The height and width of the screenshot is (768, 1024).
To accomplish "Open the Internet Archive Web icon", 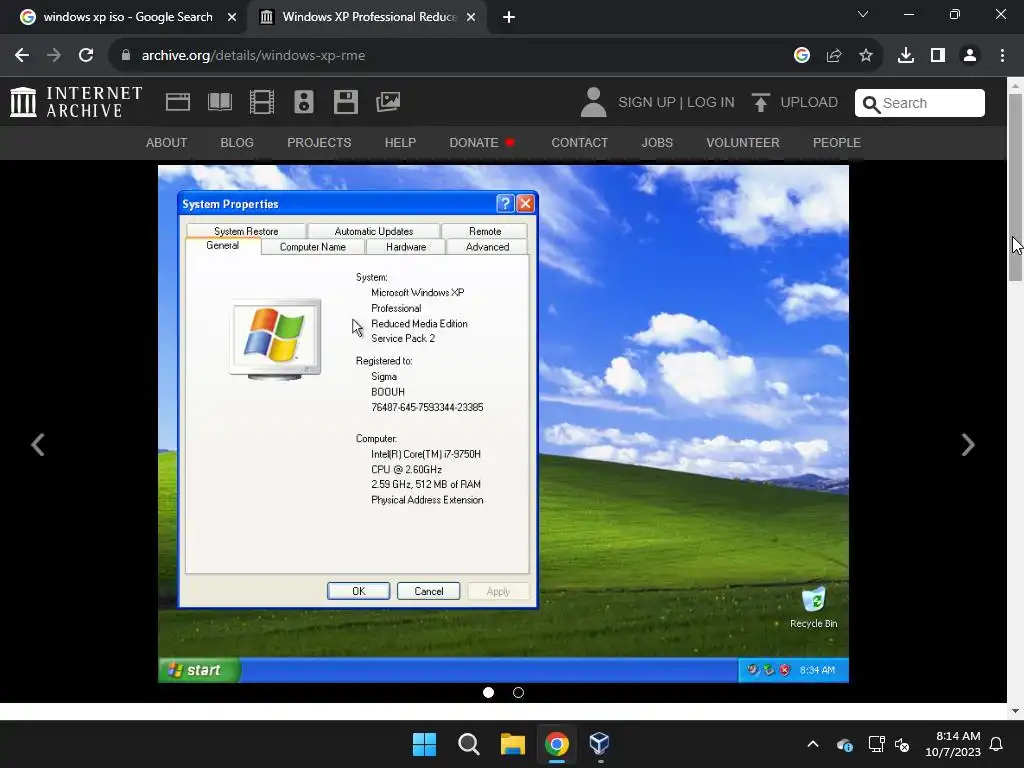I will (x=178, y=102).
